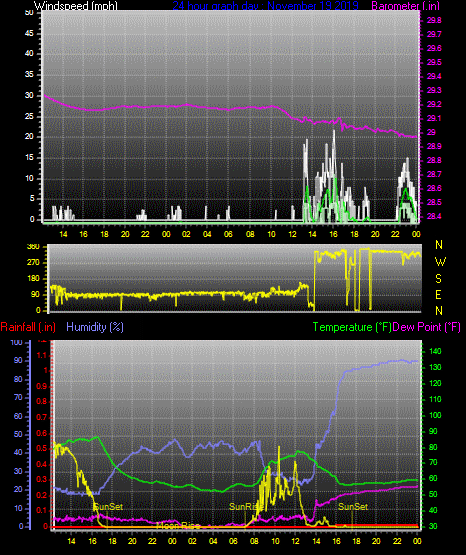Image resolution: width=466 pixels, height=555 pixels.
Task: Click the "Barometer (.in)" axis title
Action: tap(405, 5)
